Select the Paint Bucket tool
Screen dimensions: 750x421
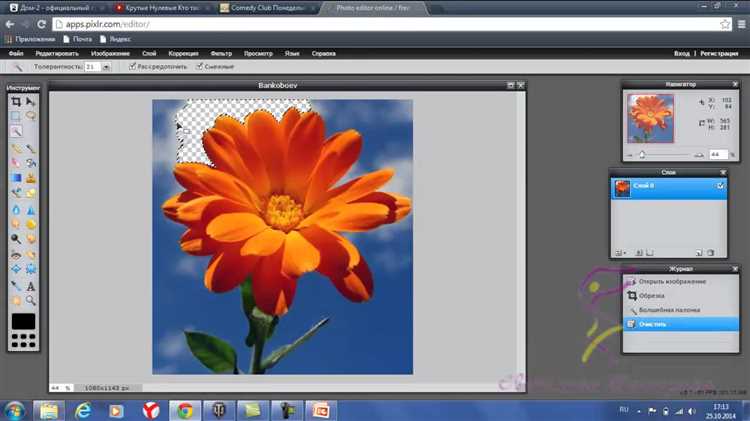point(31,163)
